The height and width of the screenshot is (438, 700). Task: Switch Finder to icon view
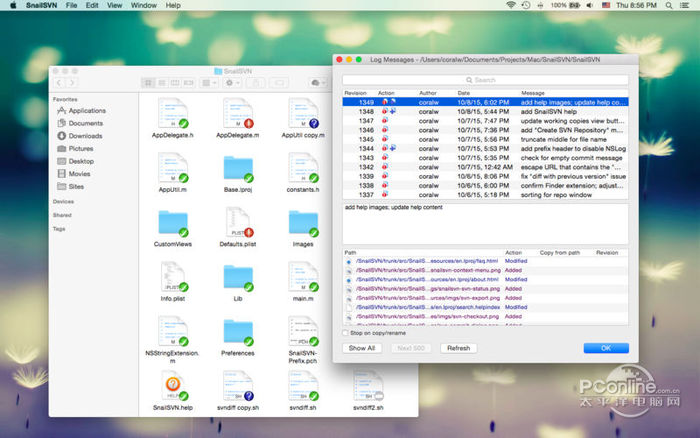click(148, 81)
